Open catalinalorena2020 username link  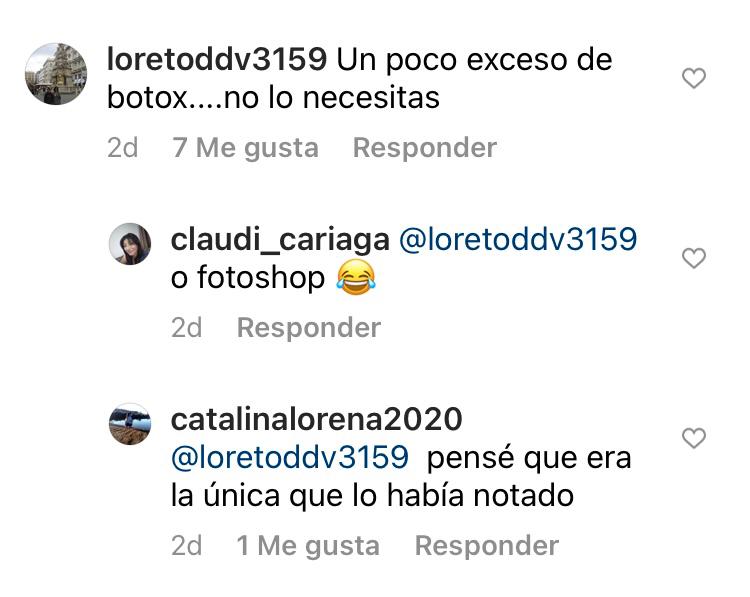point(317,420)
